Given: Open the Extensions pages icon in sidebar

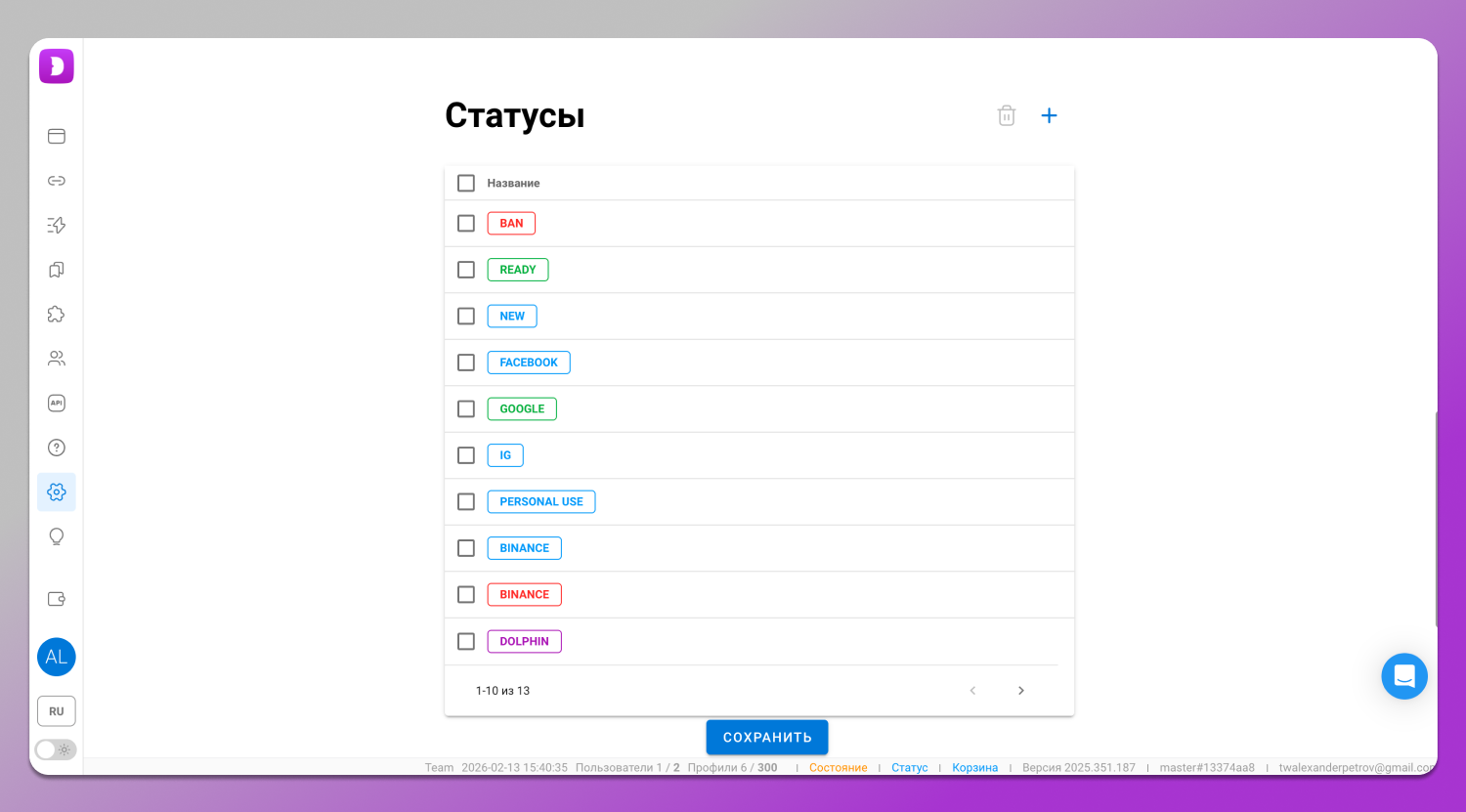Looking at the screenshot, I should tap(56, 270).
